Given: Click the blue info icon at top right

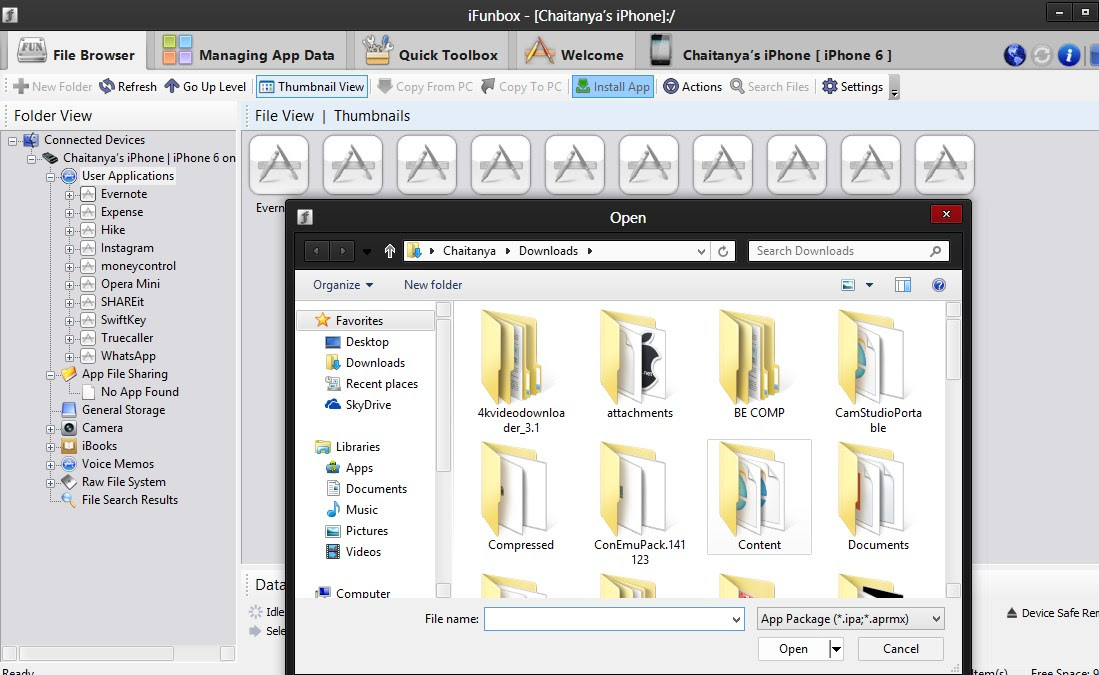Looking at the screenshot, I should (x=1068, y=55).
